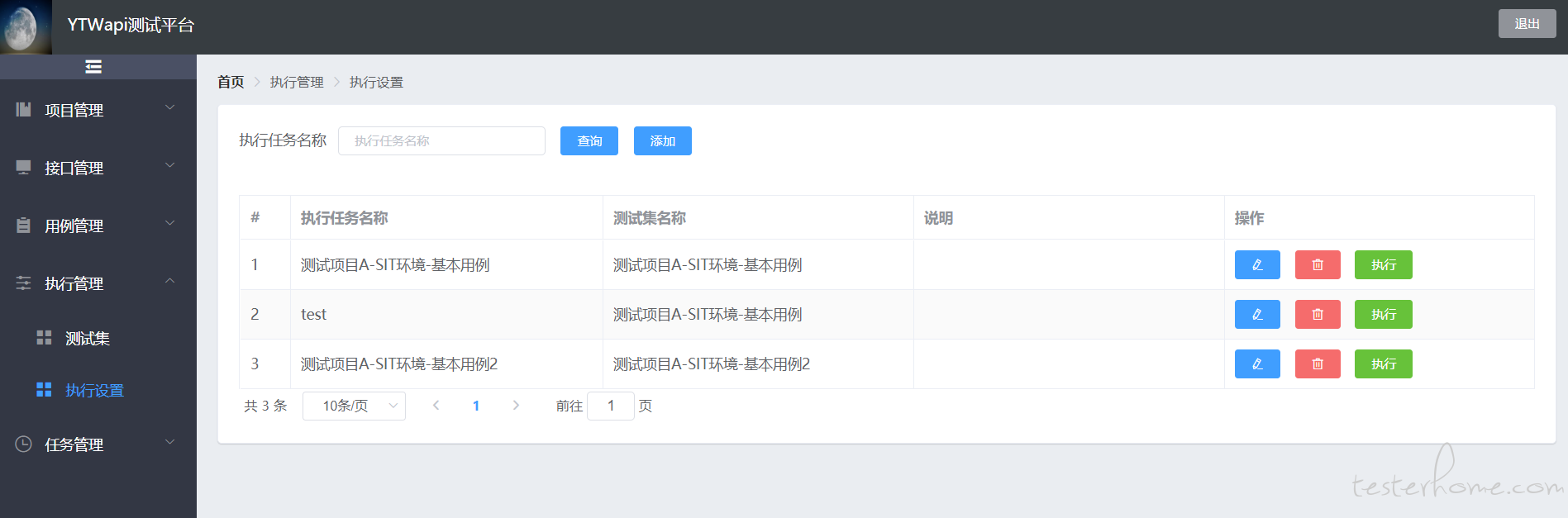Click the 用例管理 clipboard icon
The image size is (1568, 518).
point(24,225)
